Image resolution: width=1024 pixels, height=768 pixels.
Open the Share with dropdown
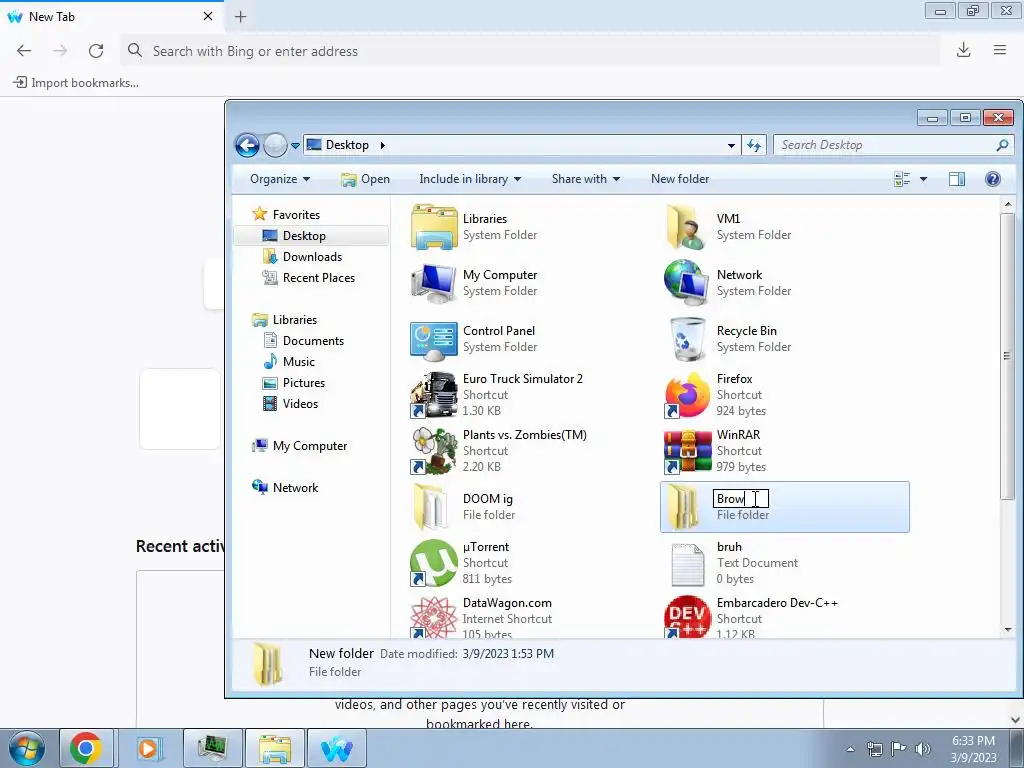coord(586,179)
